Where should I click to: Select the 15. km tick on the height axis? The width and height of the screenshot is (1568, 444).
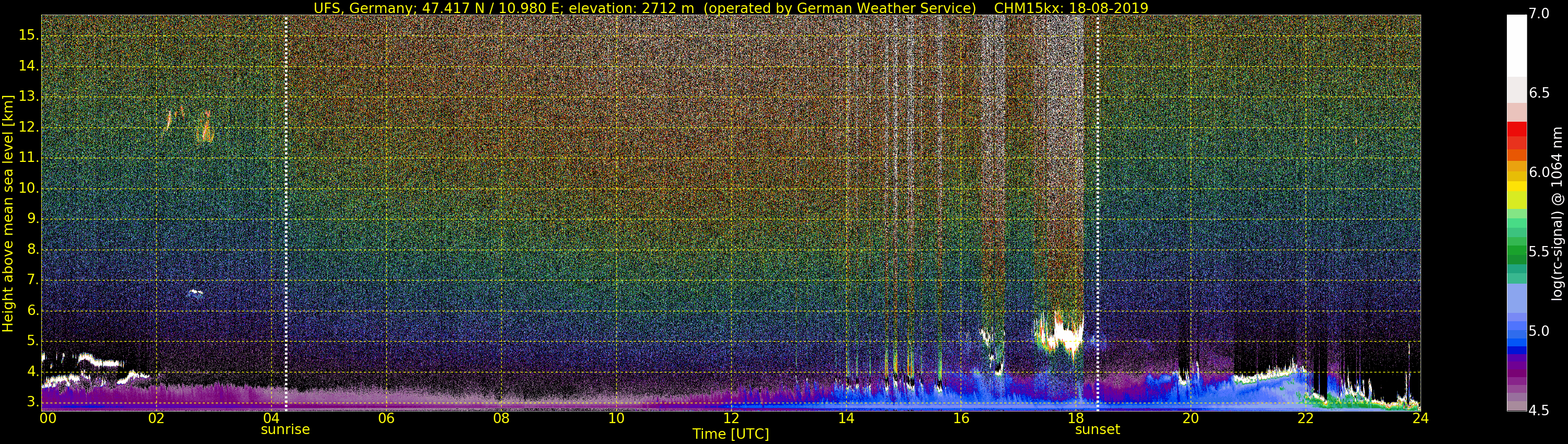pyautogui.click(x=28, y=36)
